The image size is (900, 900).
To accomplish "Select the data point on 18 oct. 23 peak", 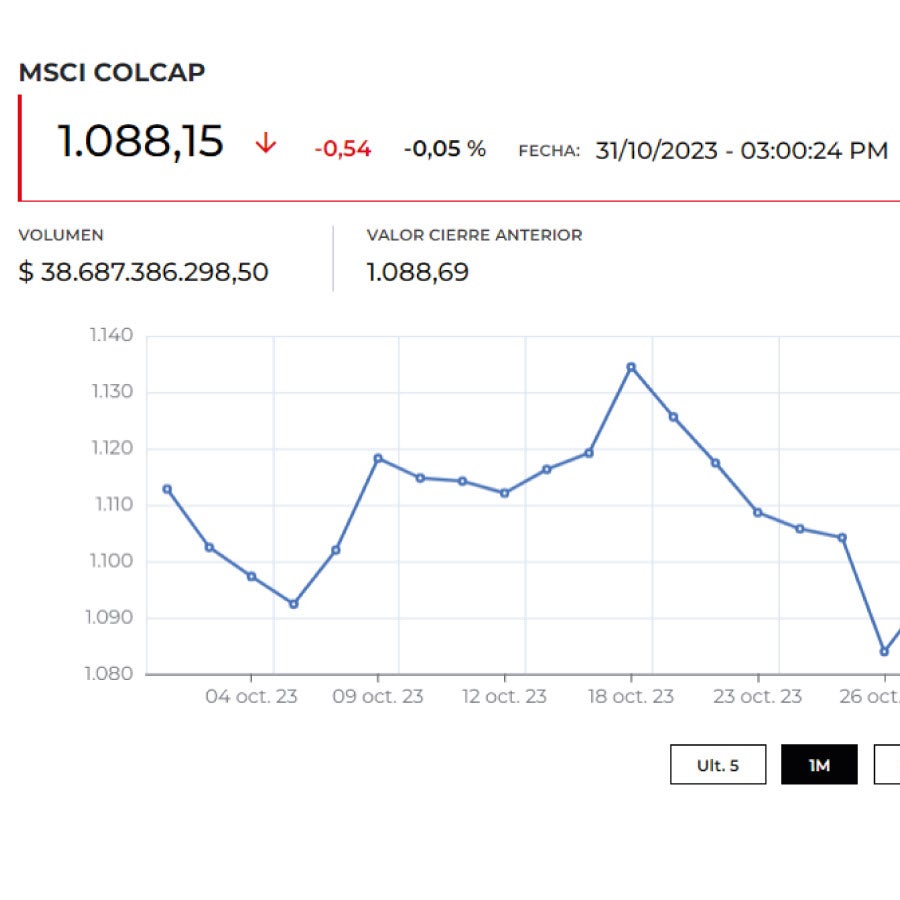I will click(x=631, y=367).
